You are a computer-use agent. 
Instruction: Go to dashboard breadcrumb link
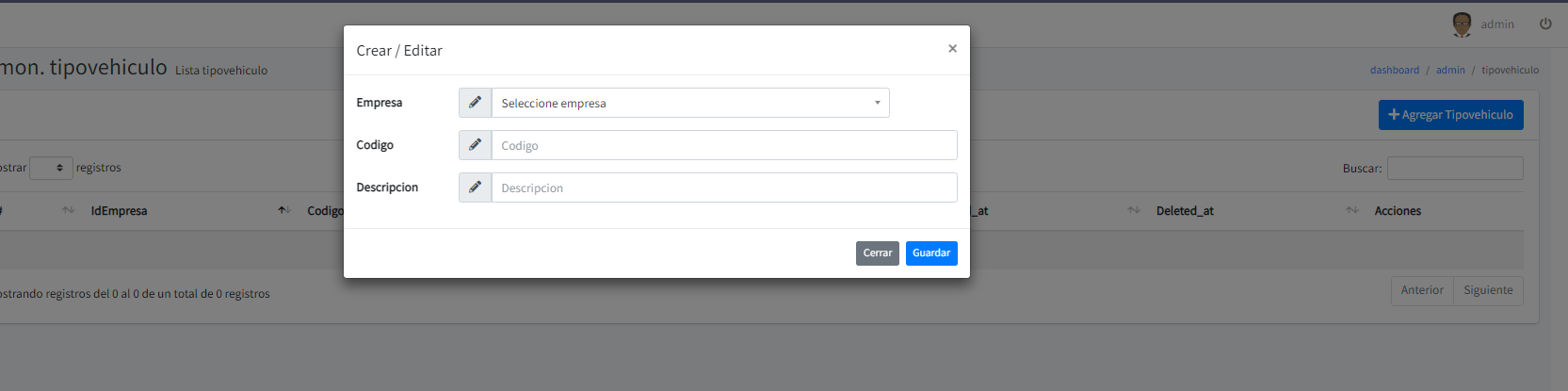1394,70
